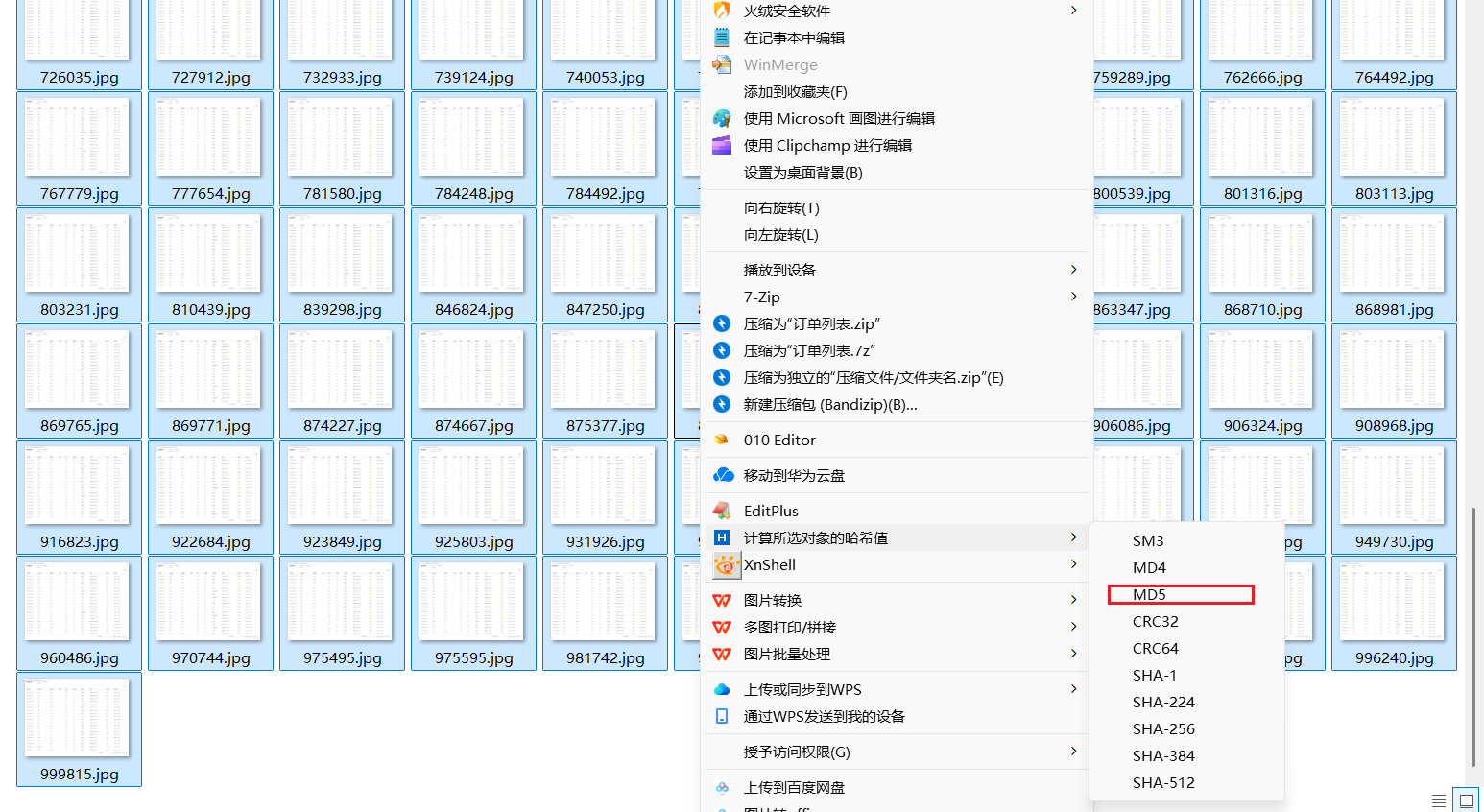
Task: Click the Clipchamp icon in the menu
Action: point(722,145)
